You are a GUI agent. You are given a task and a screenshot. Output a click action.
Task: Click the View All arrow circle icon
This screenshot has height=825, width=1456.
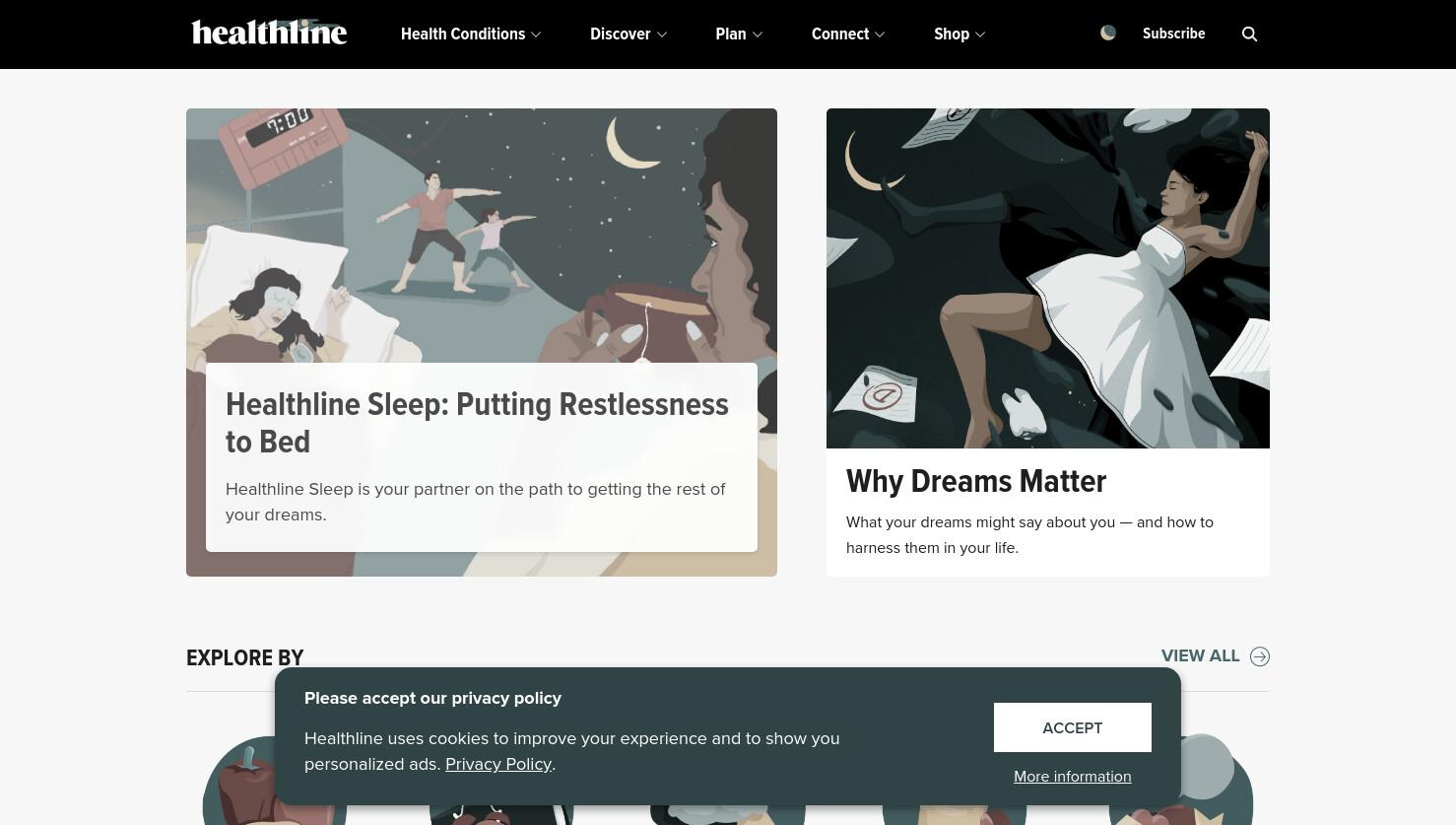pyautogui.click(x=1260, y=656)
